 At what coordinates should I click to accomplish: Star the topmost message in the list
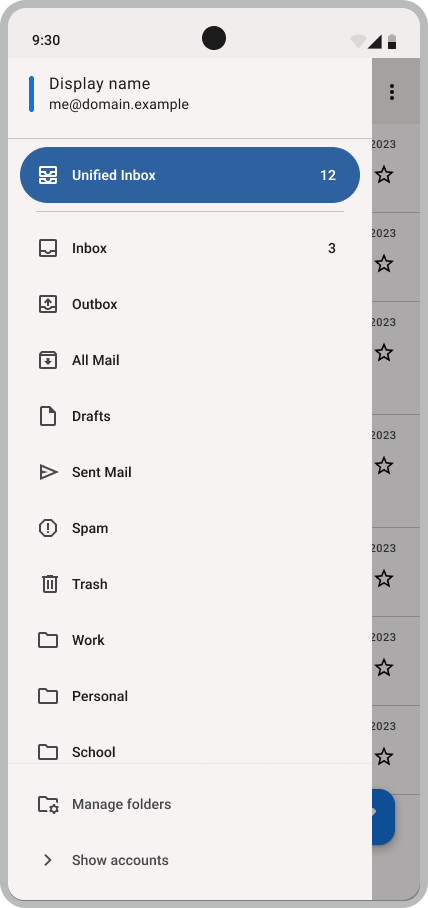pos(384,174)
